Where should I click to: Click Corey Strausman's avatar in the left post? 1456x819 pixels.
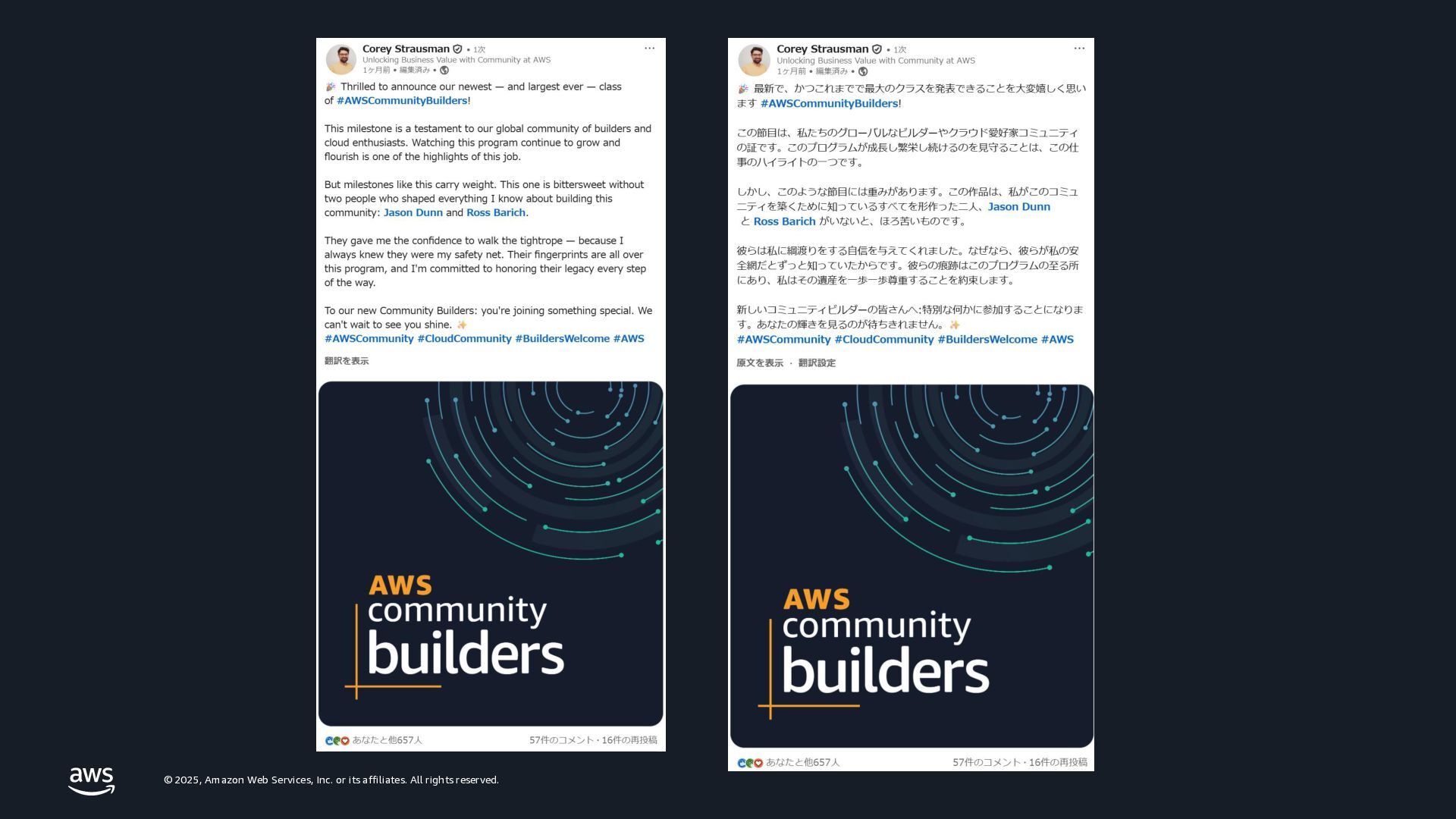[x=341, y=59]
